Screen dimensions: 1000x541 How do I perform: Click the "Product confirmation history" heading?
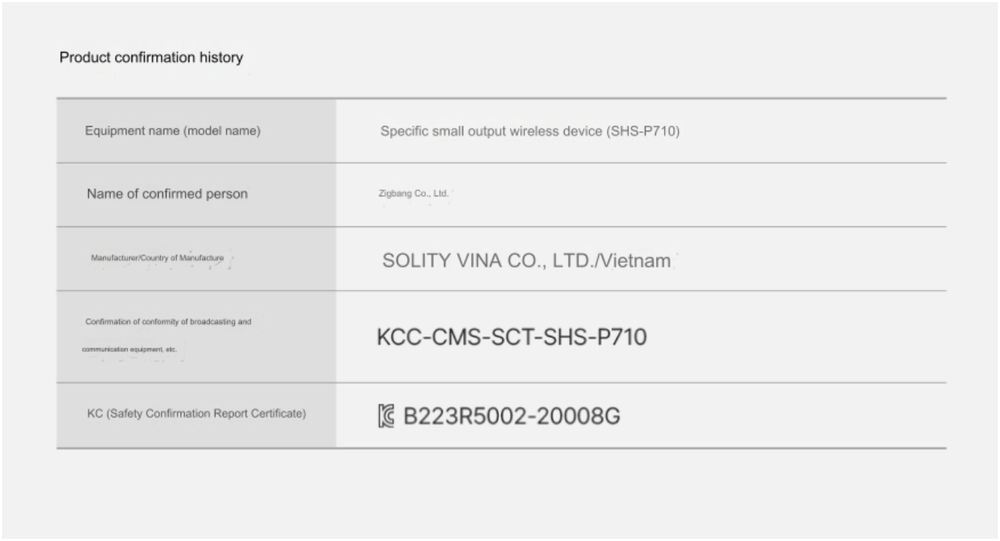[151, 58]
